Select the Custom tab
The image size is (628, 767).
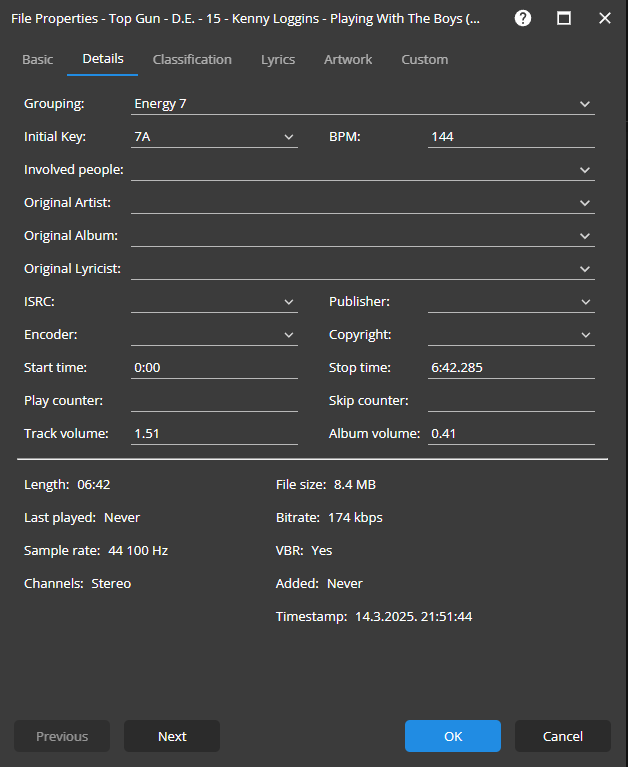pyautogui.click(x=424, y=60)
